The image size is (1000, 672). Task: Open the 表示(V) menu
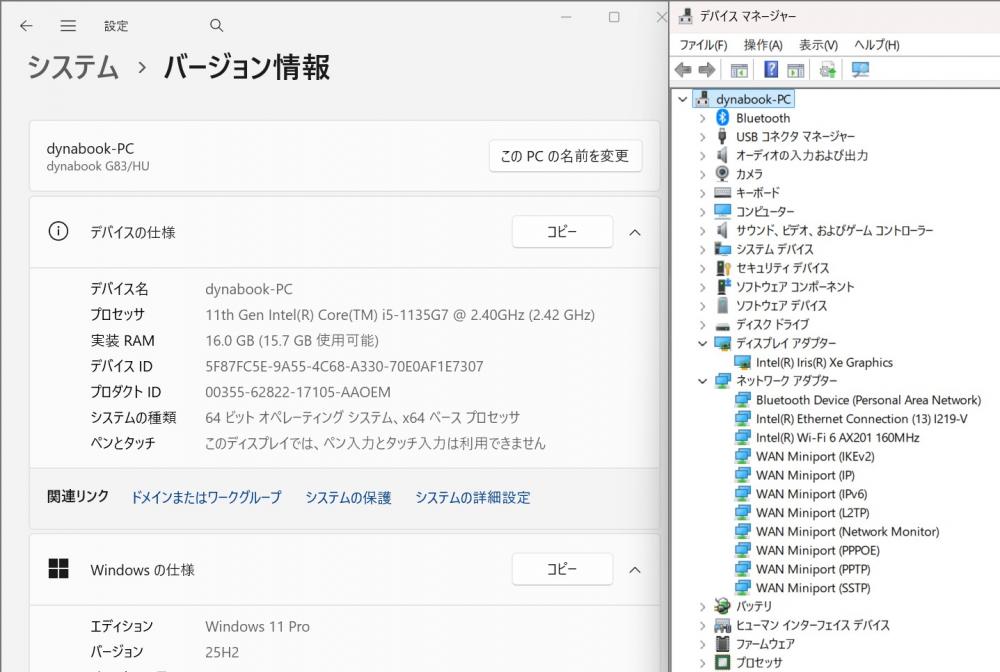point(818,45)
